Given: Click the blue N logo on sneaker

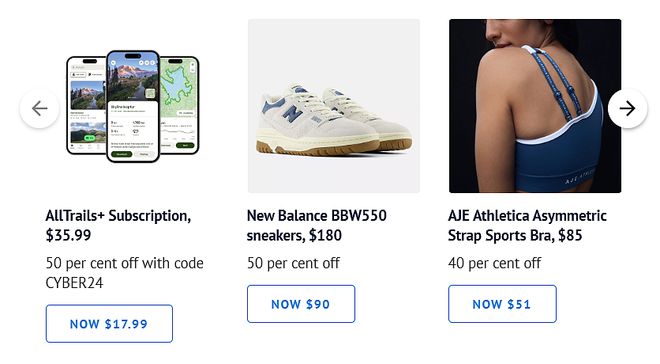Looking at the screenshot, I should 292,113.
